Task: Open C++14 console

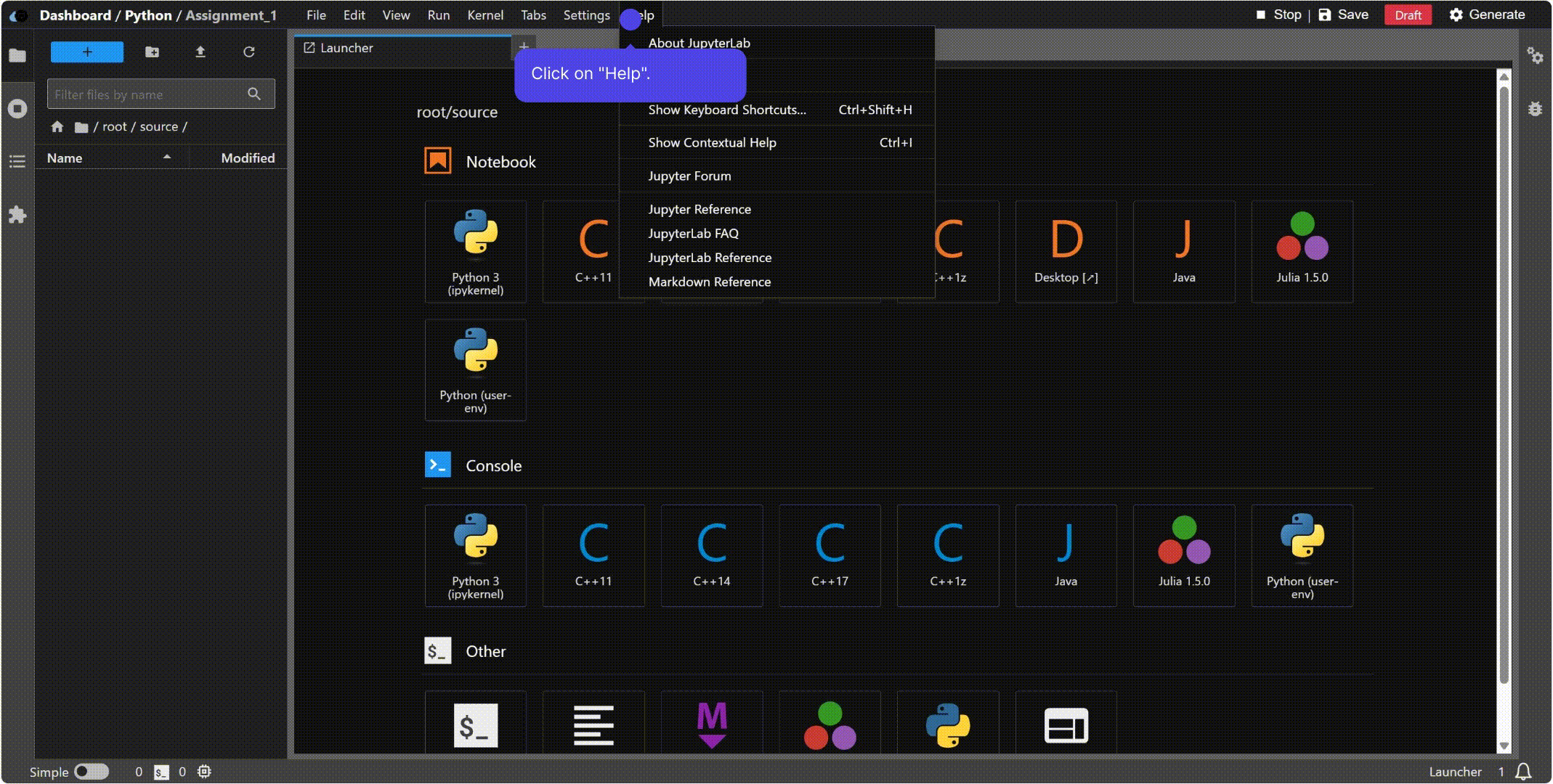Action: coord(712,555)
